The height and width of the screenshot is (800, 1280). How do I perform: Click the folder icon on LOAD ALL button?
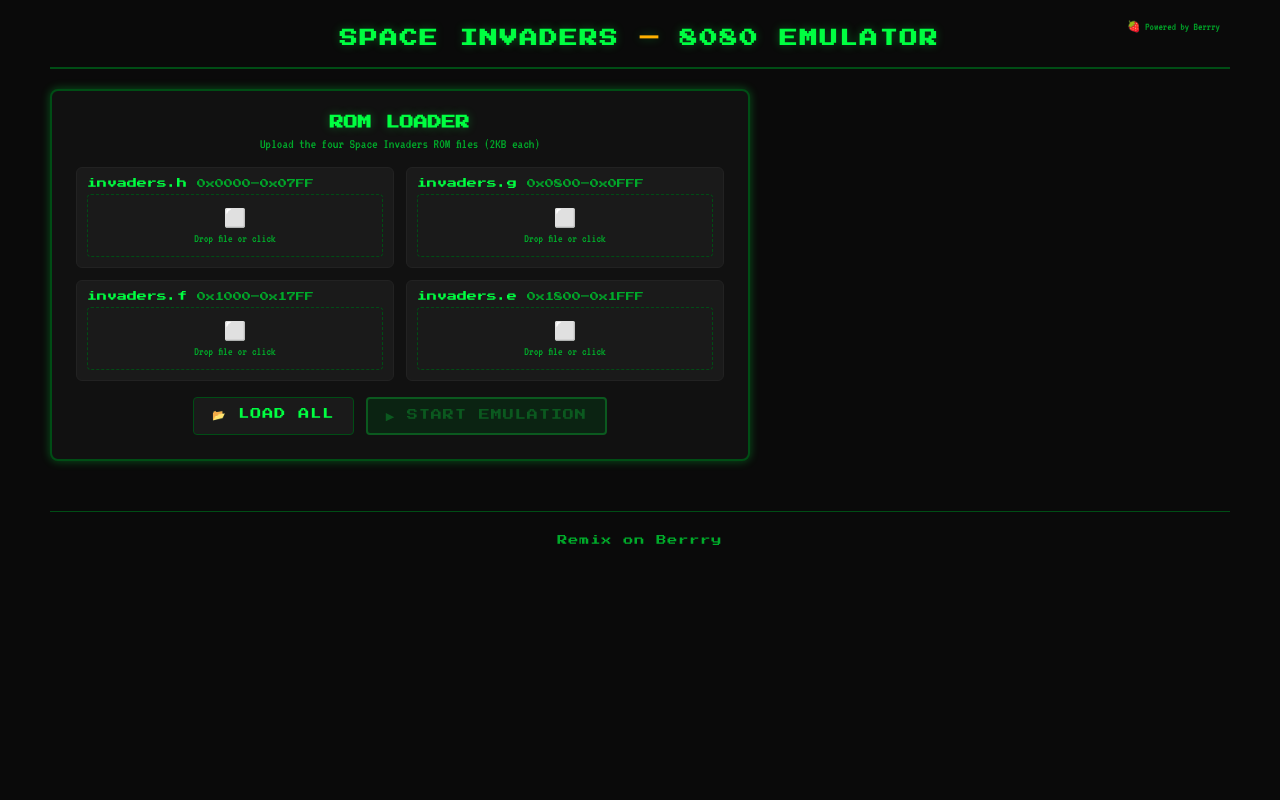point(219,413)
